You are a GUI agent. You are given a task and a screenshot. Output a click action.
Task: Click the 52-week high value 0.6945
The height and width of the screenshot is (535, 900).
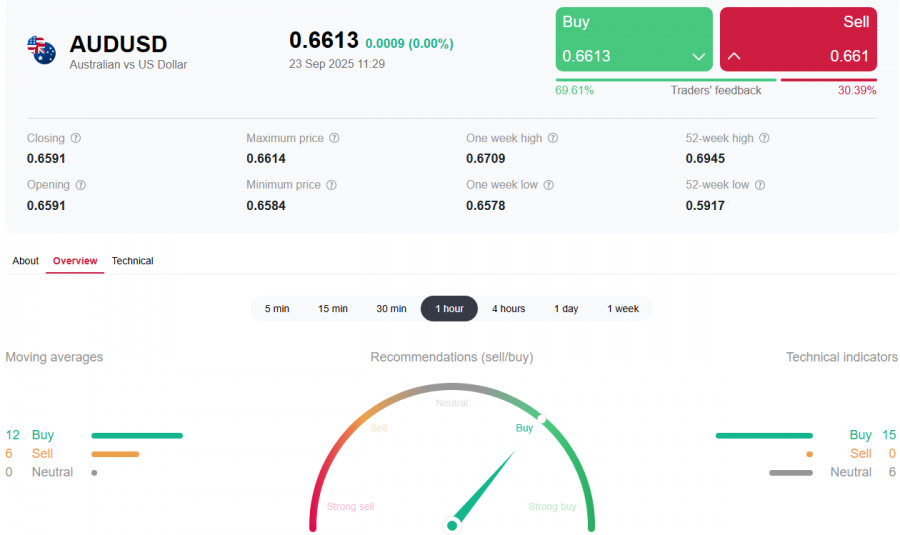coord(705,158)
